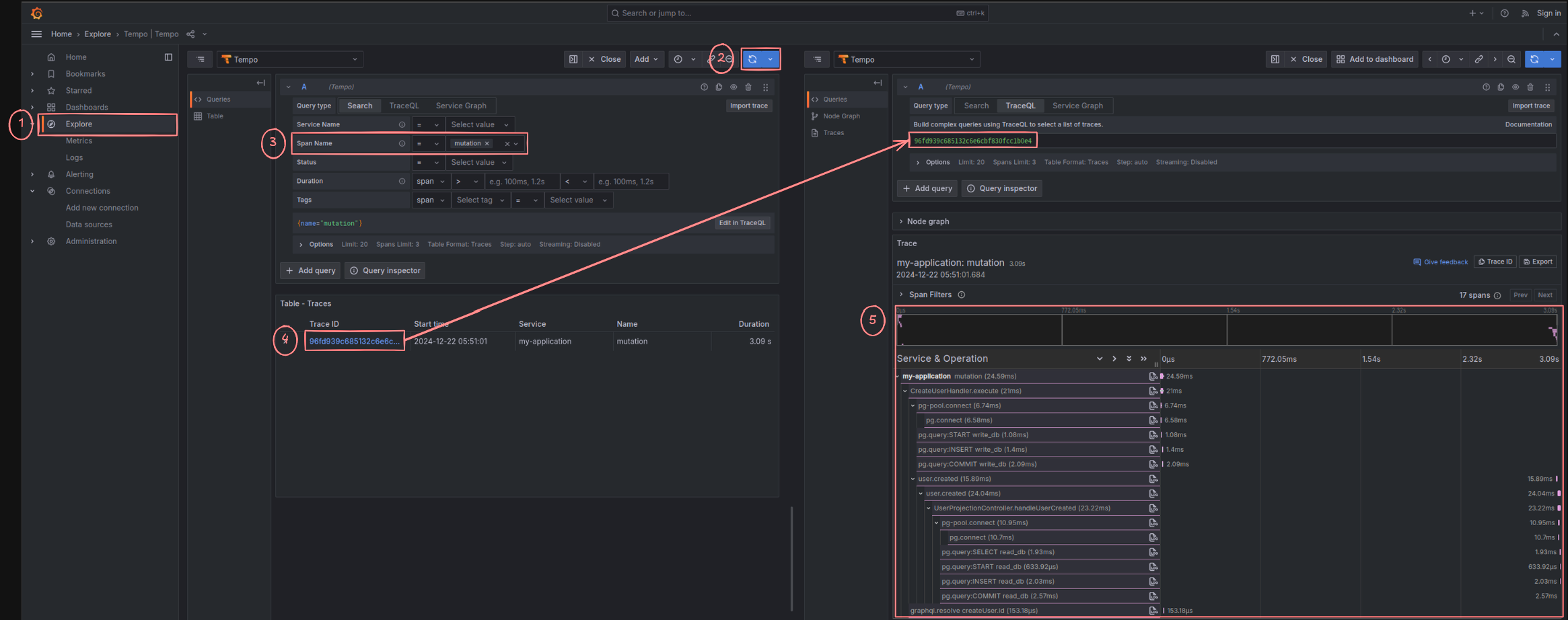Switch left pane query type to Service Graph
The height and width of the screenshot is (620, 1568).
pyautogui.click(x=460, y=106)
